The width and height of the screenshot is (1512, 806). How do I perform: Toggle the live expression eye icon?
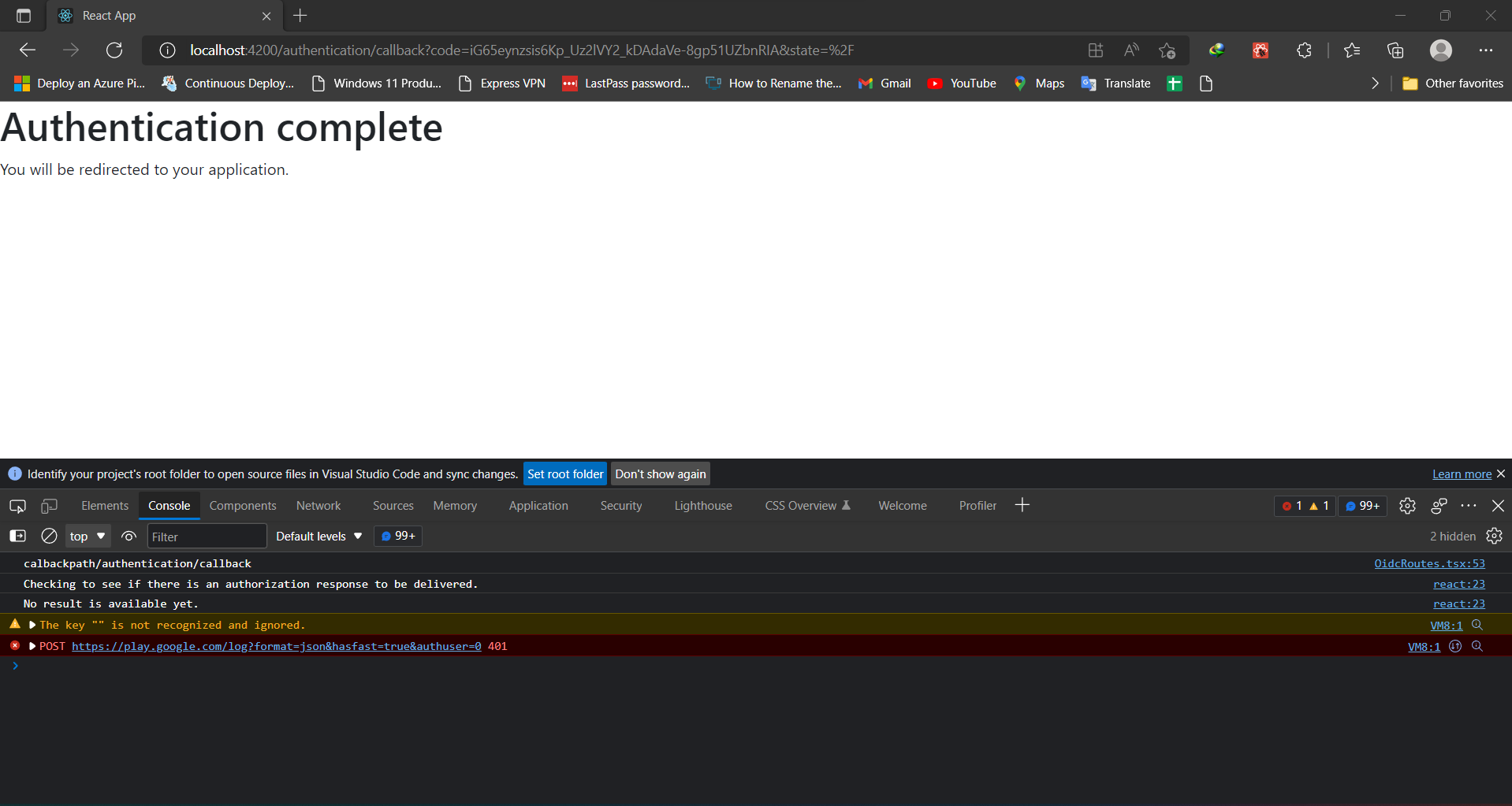pyautogui.click(x=128, y=536)
